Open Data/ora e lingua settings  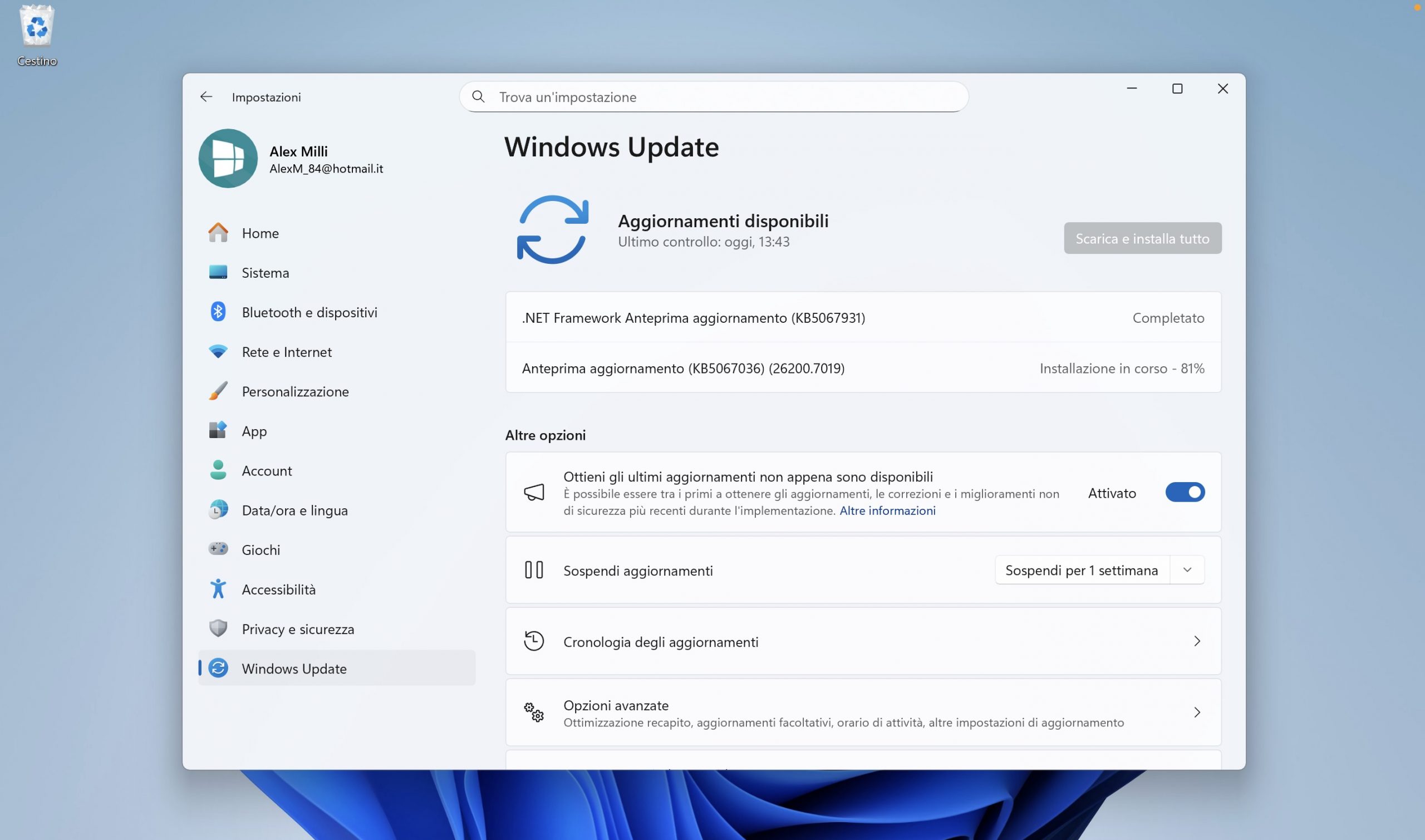click(294, 510)
